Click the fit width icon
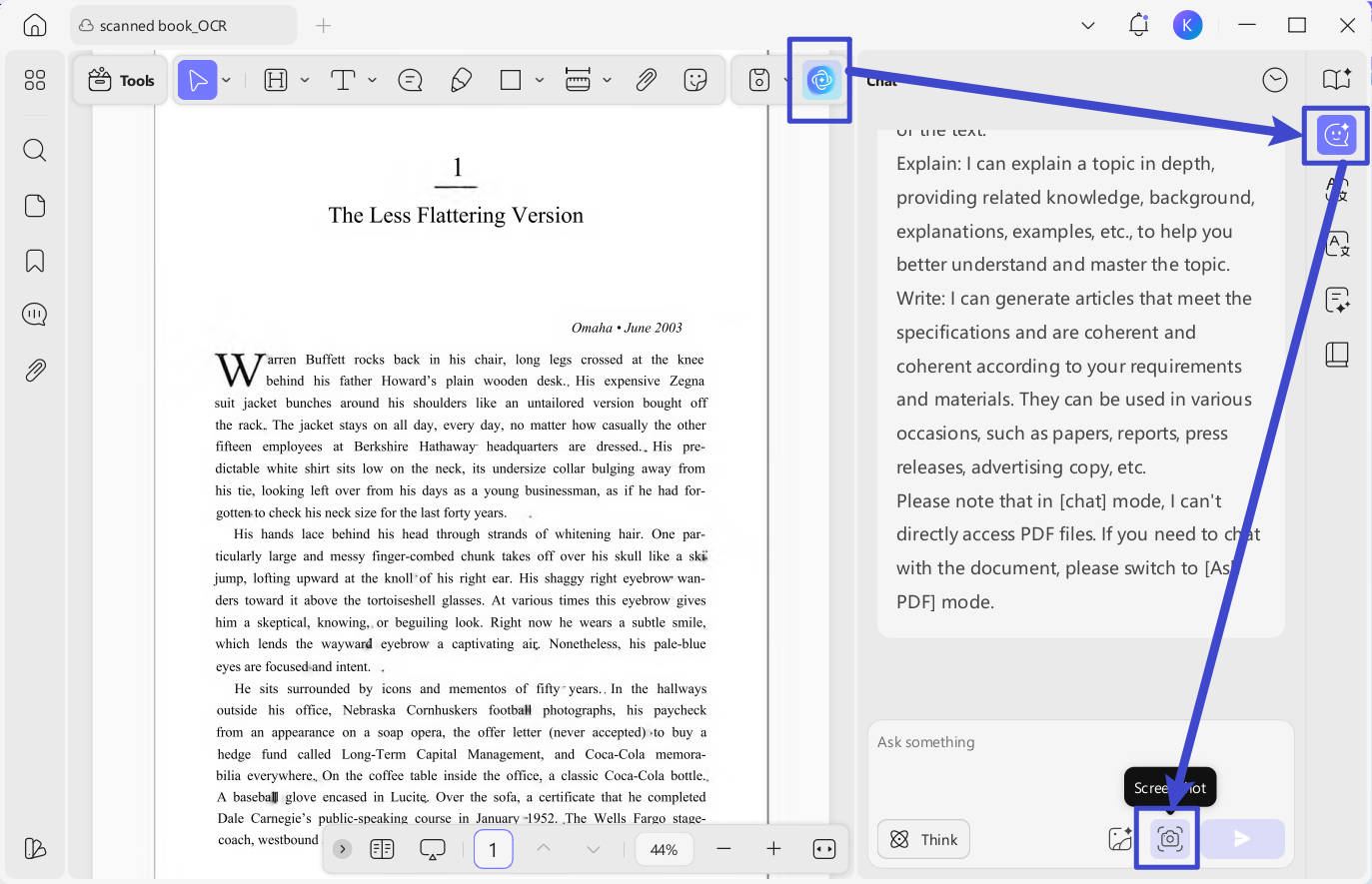The width and height of the screenshot is (1372, 884). (824, 849)
